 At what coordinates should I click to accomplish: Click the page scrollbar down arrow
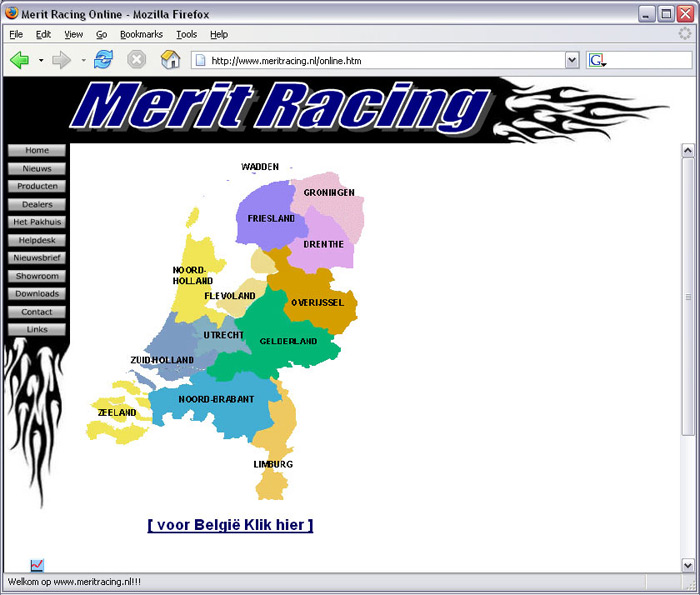pos(688,565)
